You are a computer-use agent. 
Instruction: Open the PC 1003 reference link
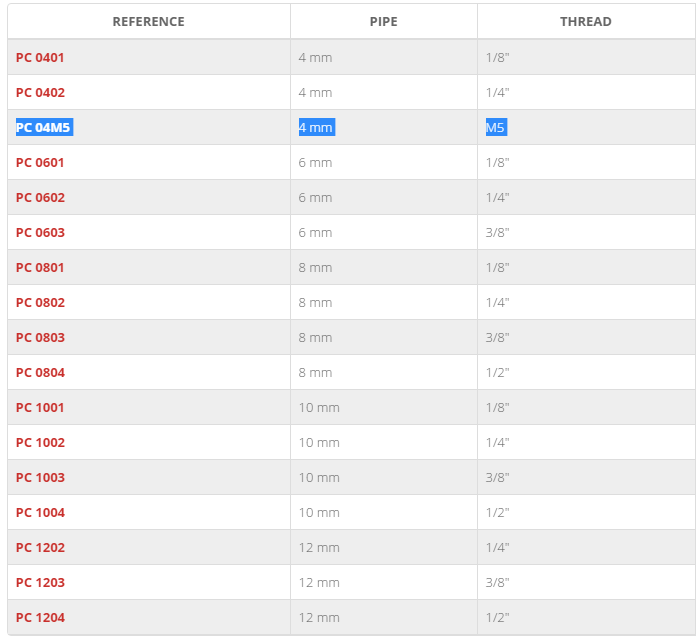(40, 478)
